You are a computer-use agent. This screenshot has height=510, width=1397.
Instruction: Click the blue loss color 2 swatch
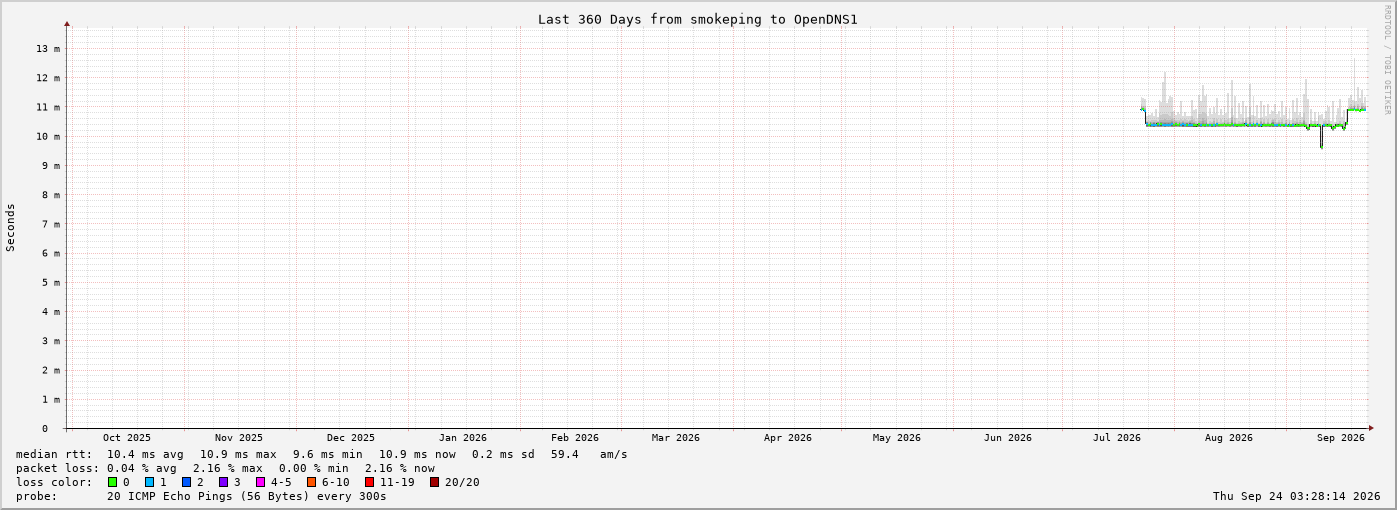point(187,482)
